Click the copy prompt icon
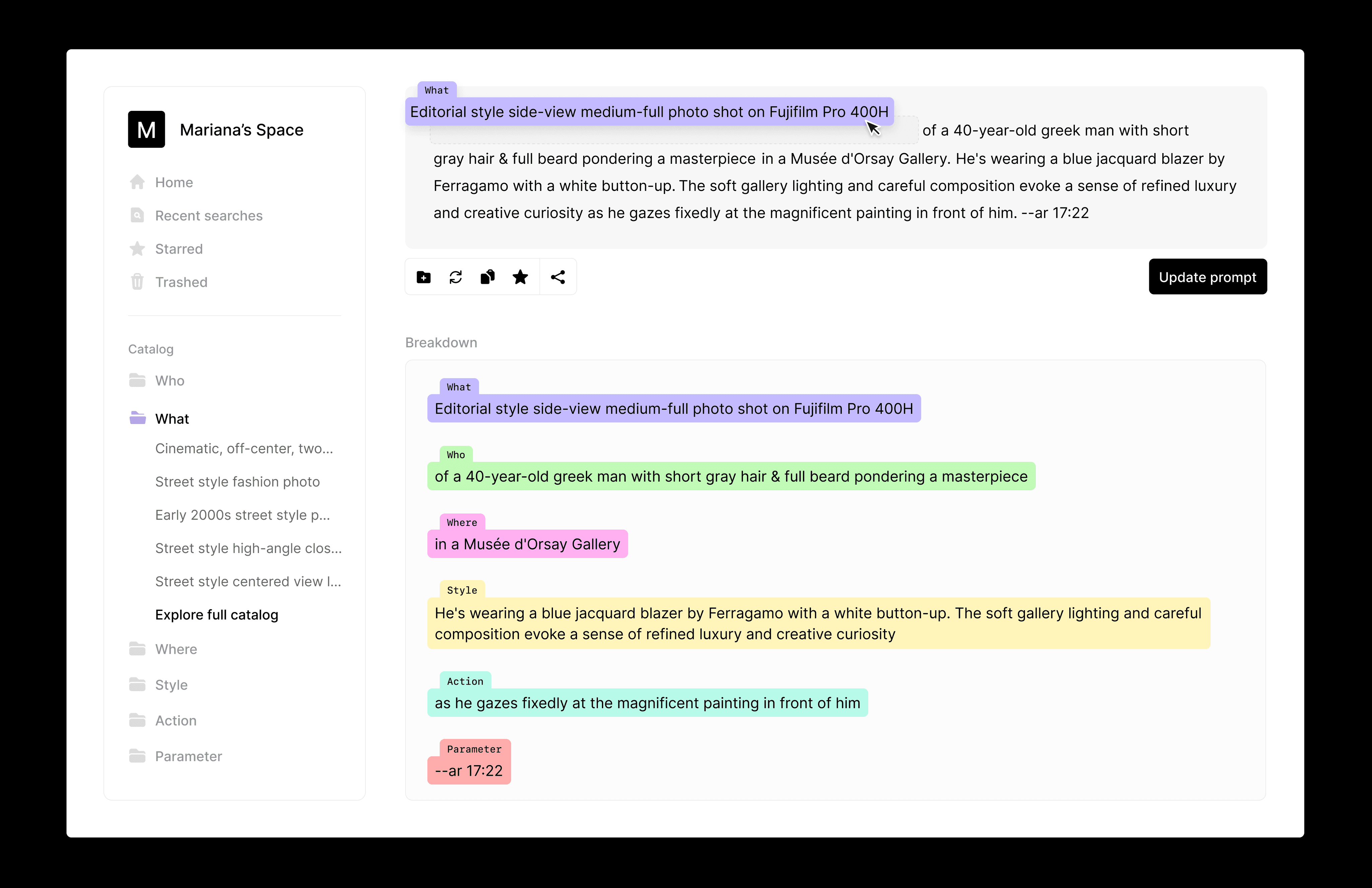This screenshot has width=1372, height=888. tap(488, 277)
